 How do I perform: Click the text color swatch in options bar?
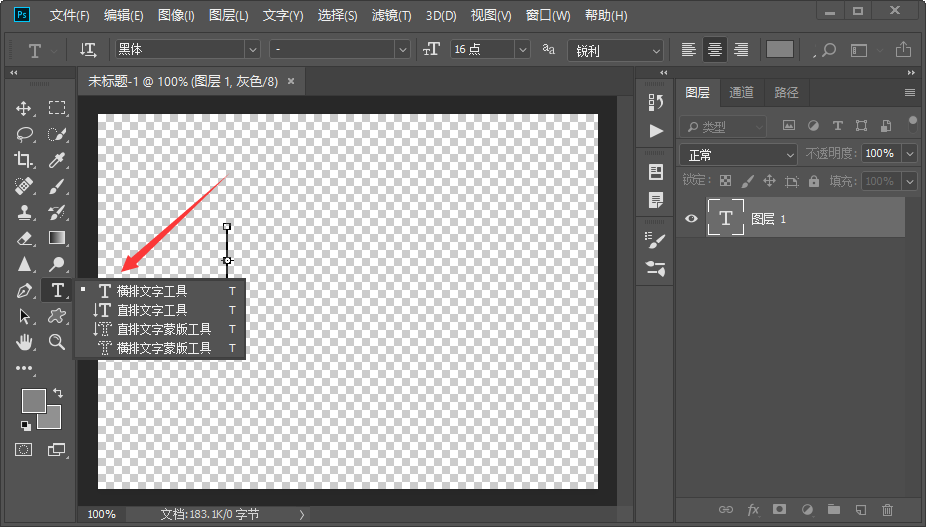[x=780, y=50]
